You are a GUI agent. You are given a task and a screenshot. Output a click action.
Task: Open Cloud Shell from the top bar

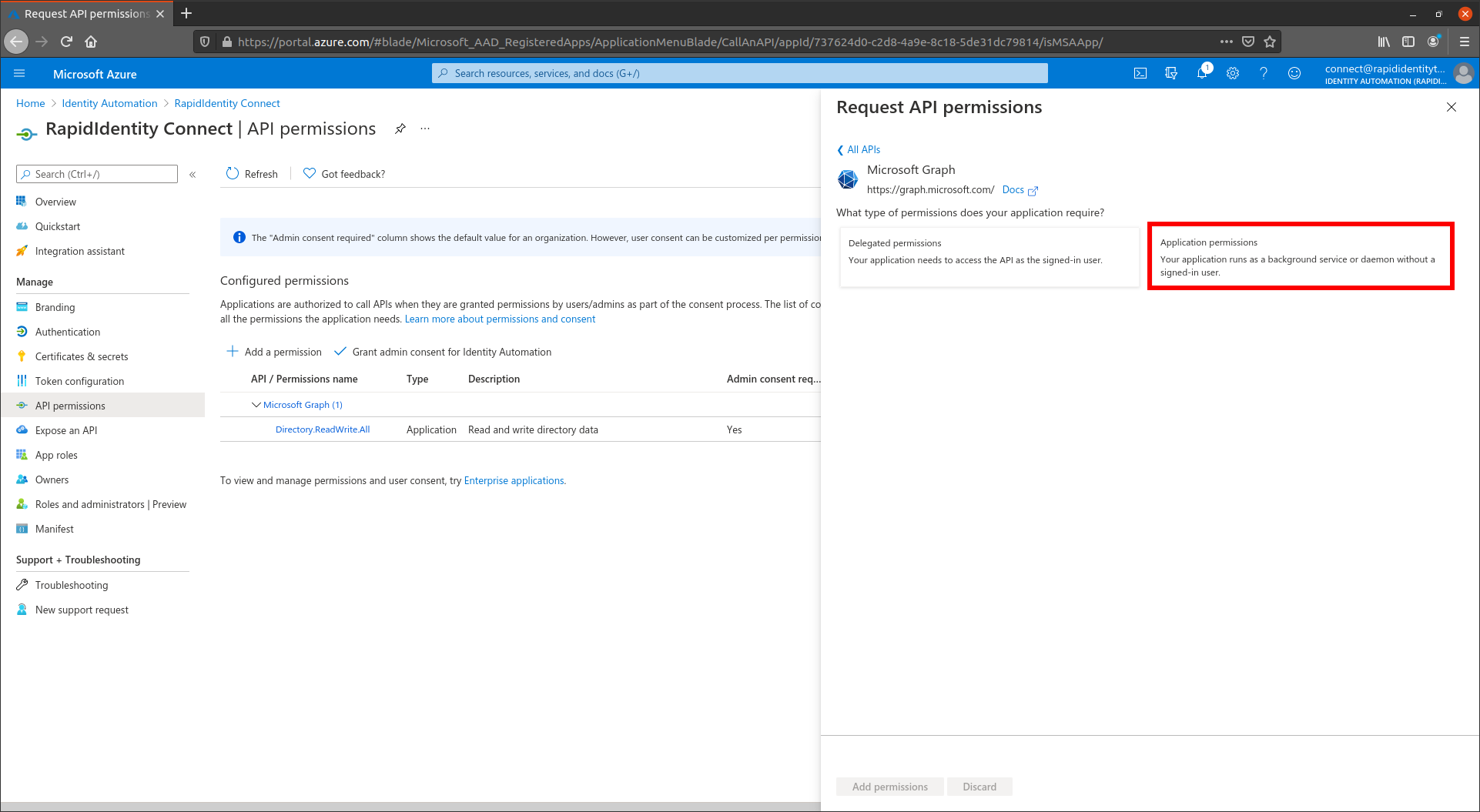click(1140, 74)
